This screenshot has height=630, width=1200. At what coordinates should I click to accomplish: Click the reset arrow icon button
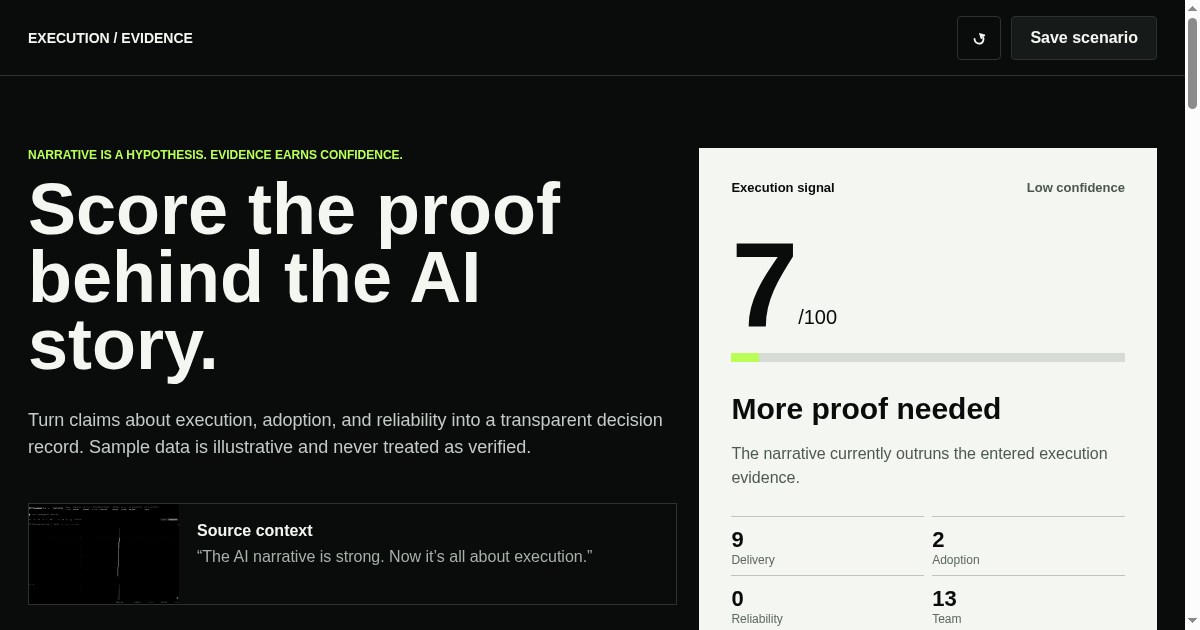tap(979, 38)
